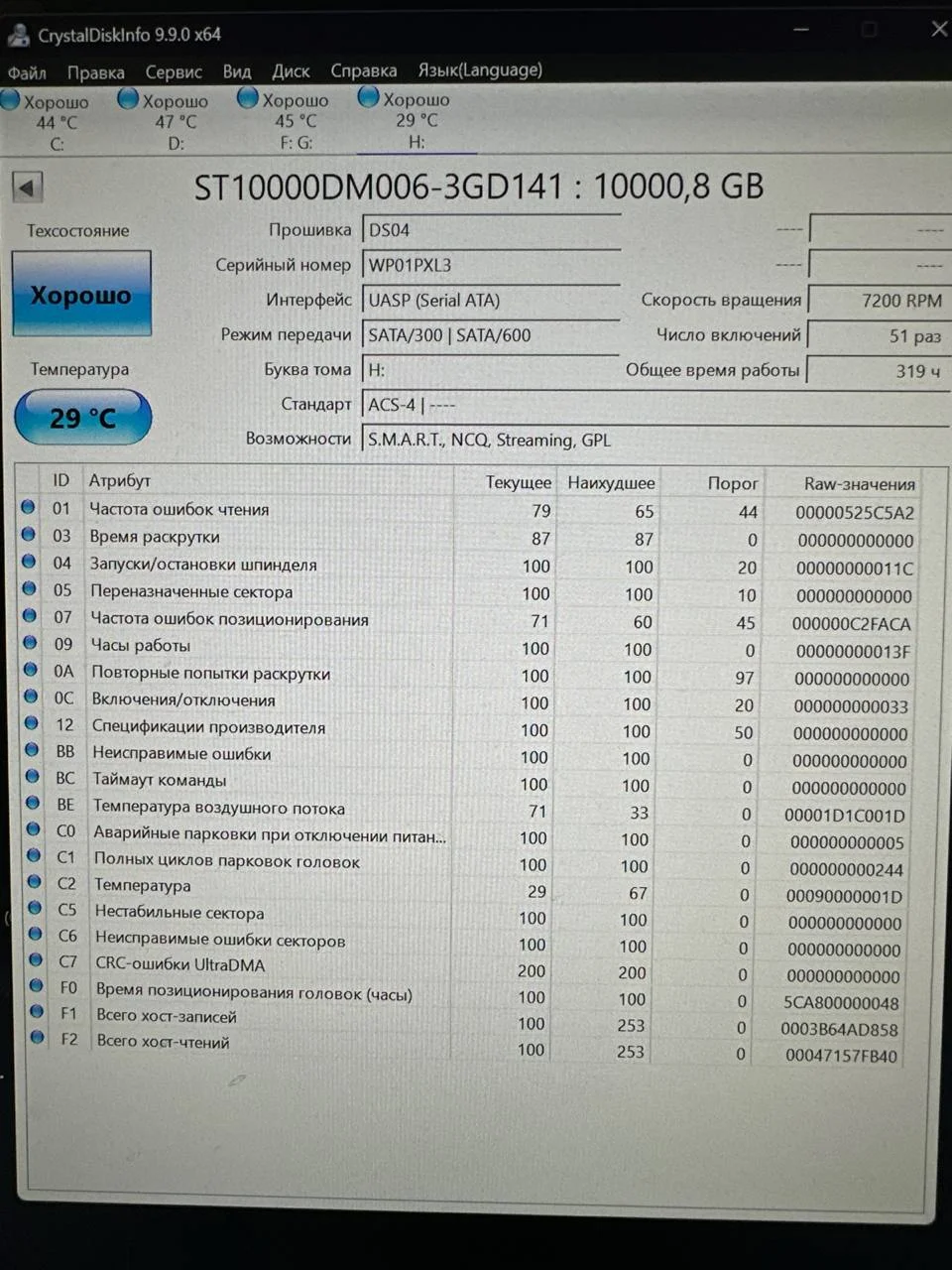Click the serial number field WP01PXL3
Viewport: 952px width, 1270px height.
[x=492, y=266]
